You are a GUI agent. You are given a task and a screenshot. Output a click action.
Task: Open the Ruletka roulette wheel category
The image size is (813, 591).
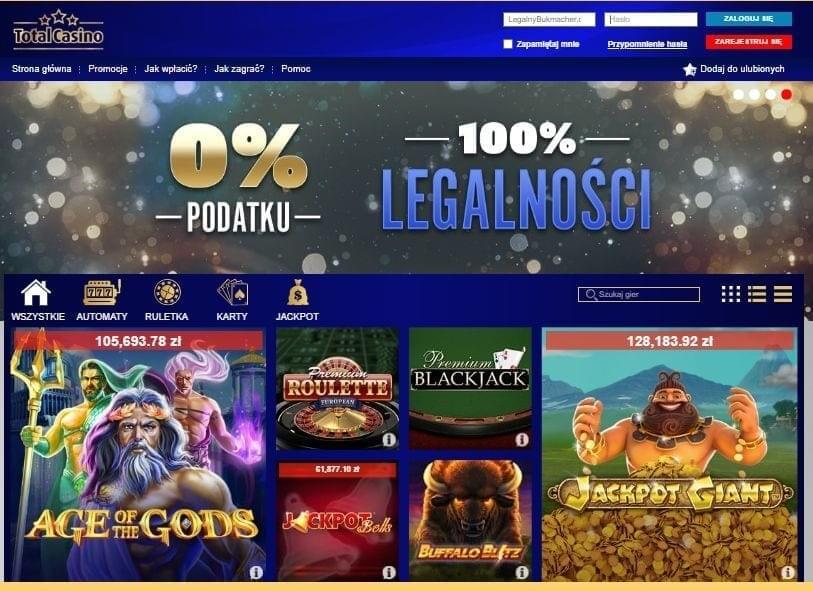167,292
